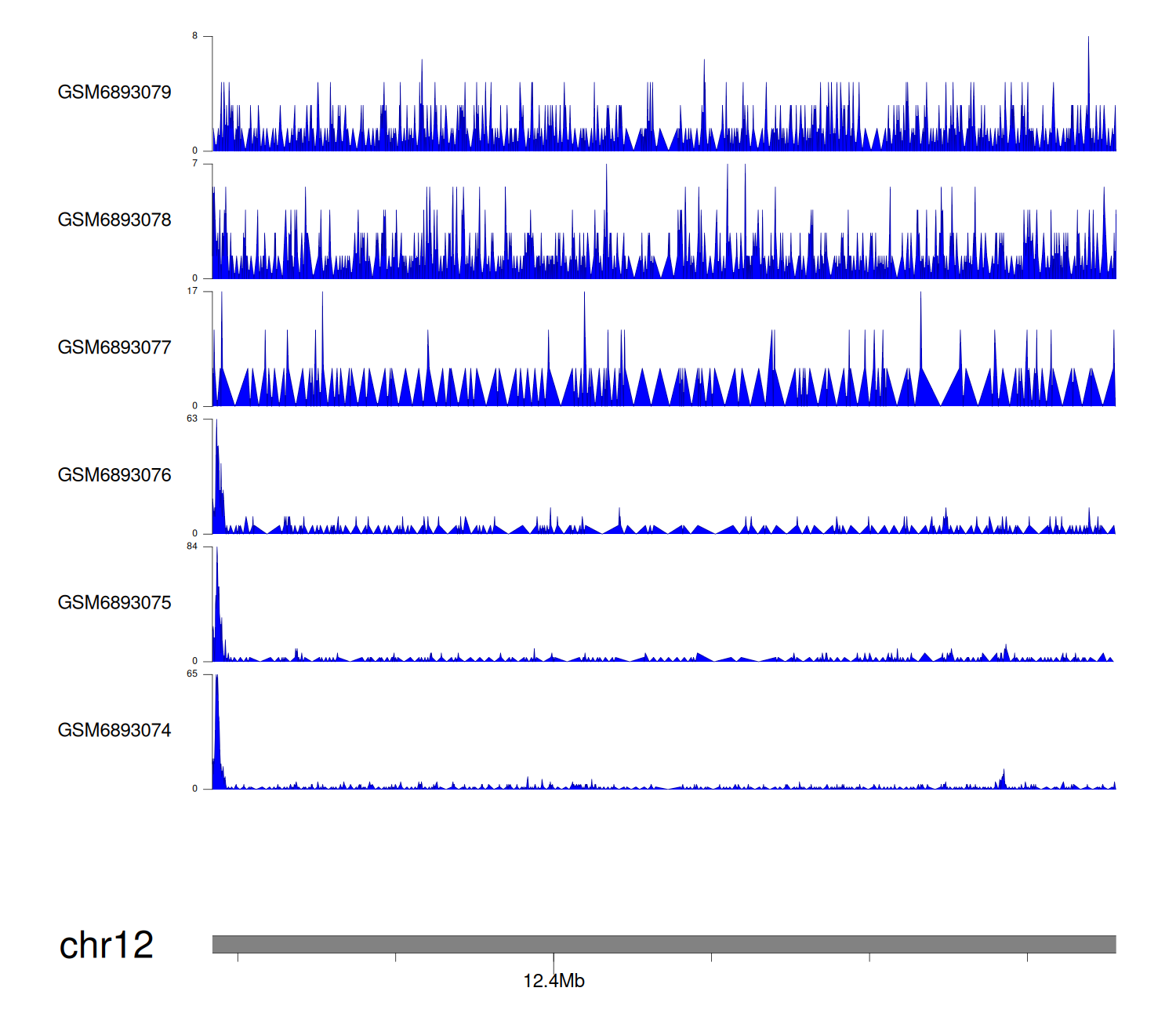Screen dimensions: 1176x1035
Task: Select the GSM6893078 track label
Action: [114, 220]
